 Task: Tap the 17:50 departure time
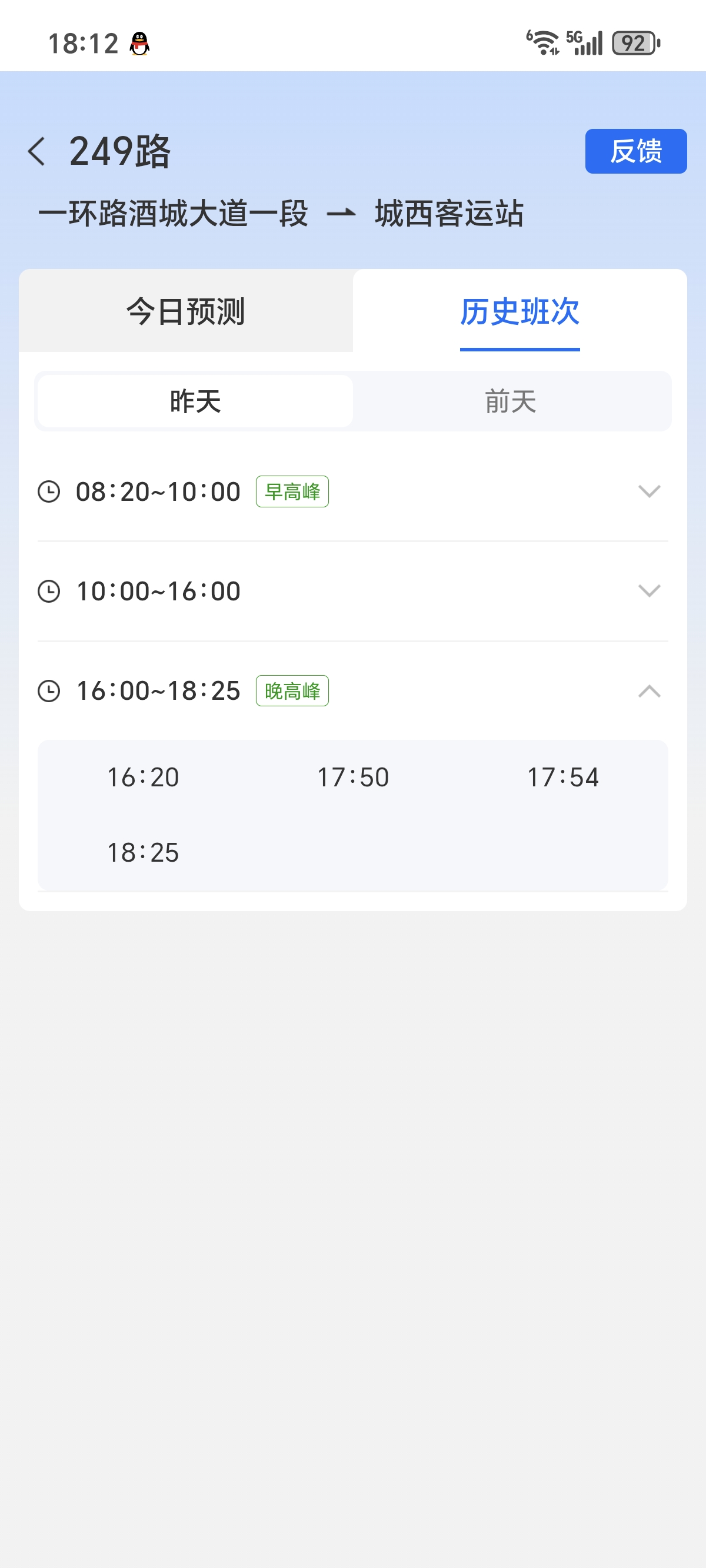(353, 778)
